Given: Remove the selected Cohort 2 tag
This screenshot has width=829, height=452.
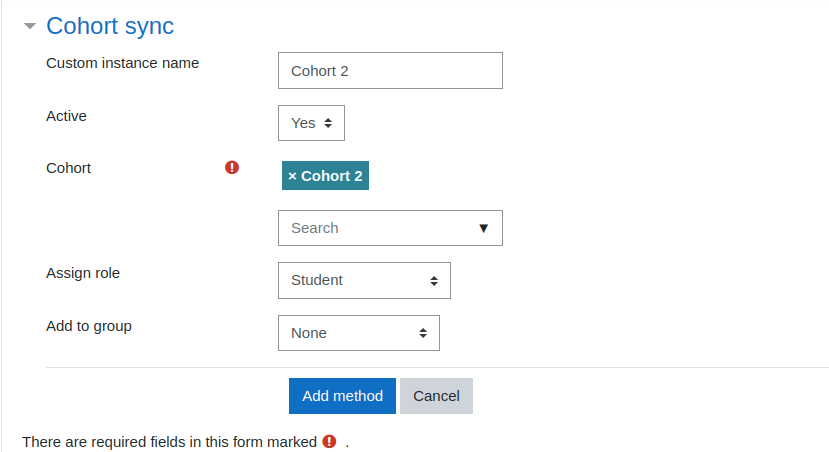Looking at the screenshot, I should coord(325,176).
